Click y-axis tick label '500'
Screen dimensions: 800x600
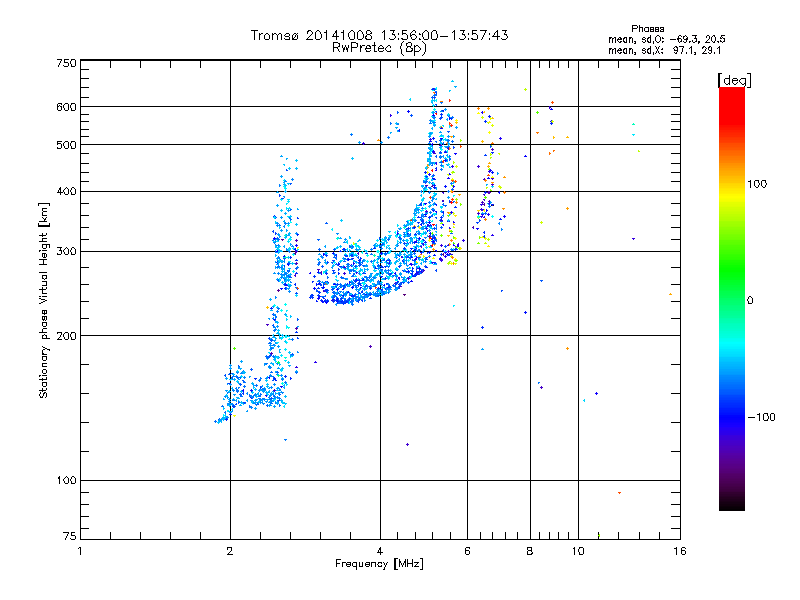pyautogui.click(x=67, y=145)
